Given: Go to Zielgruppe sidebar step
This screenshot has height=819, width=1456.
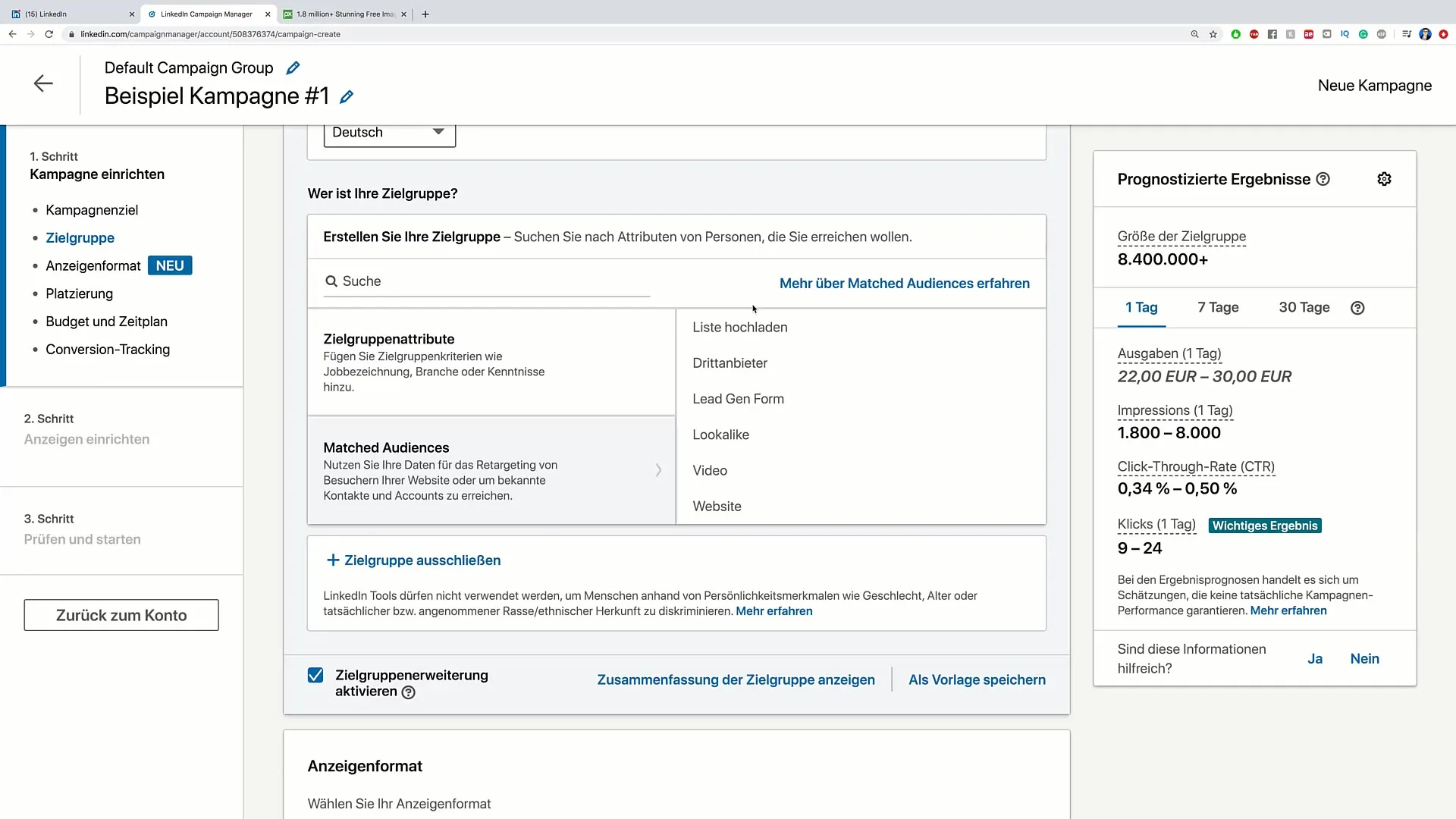Looking at the screenshot, I should tap(80, 238).
